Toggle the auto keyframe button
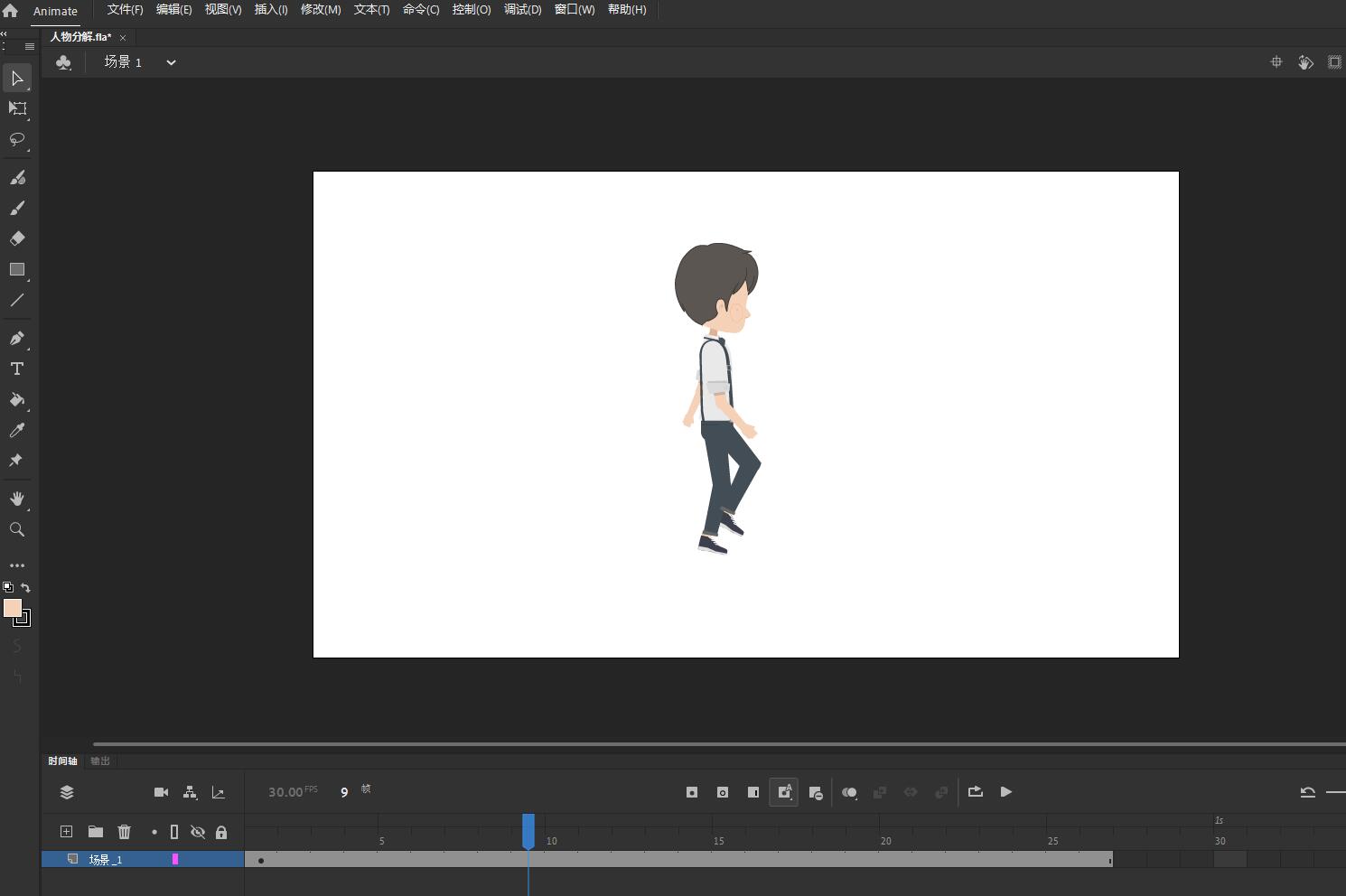Image resolution: width=1346 pixels, height=896 pixels. pyautogui.click(x=784, y=792)
